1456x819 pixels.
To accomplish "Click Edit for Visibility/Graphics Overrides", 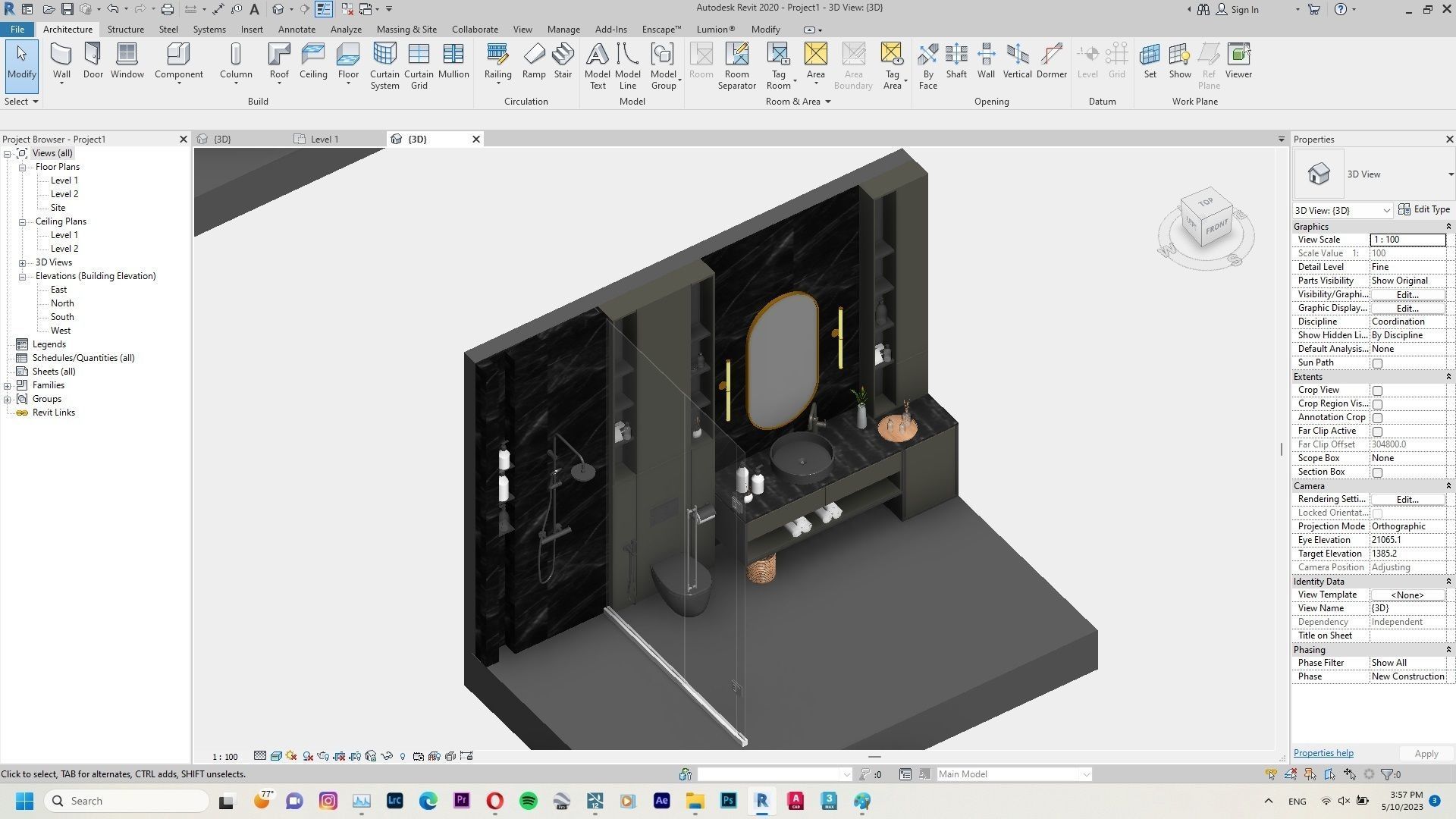I will (1407, 294).
